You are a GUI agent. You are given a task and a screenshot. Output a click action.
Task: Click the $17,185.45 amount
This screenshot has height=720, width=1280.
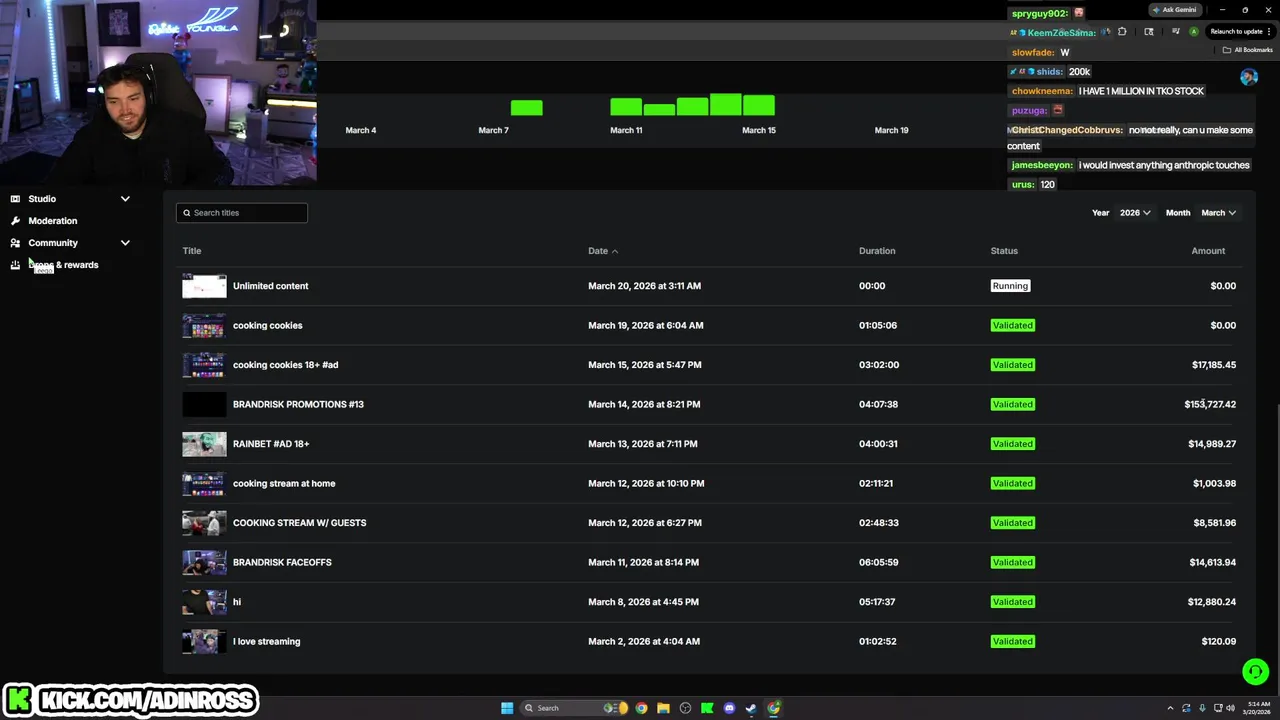(x=1214, y=365)
